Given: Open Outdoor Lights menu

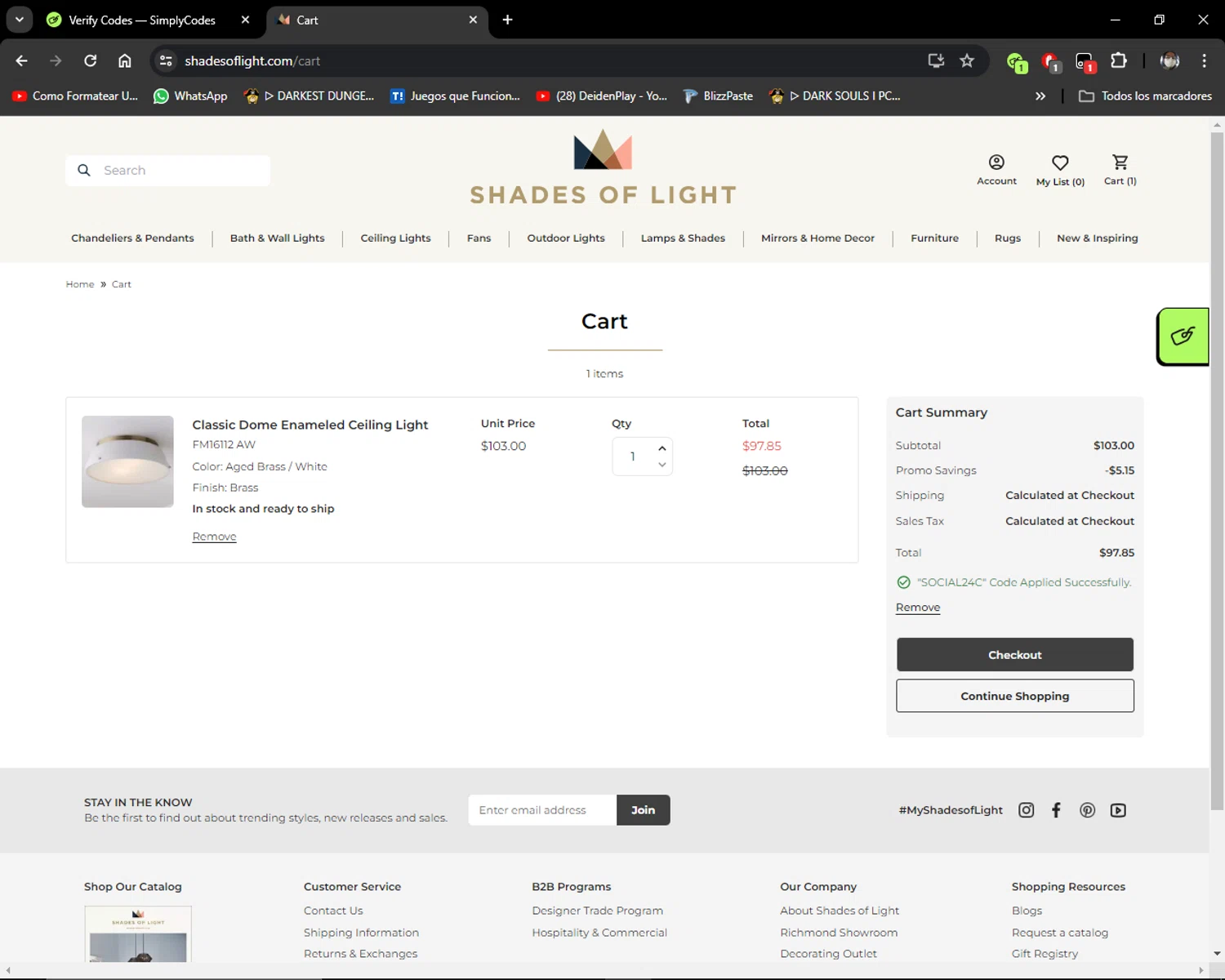Looking at the screenshot, I should coord(566,238).
